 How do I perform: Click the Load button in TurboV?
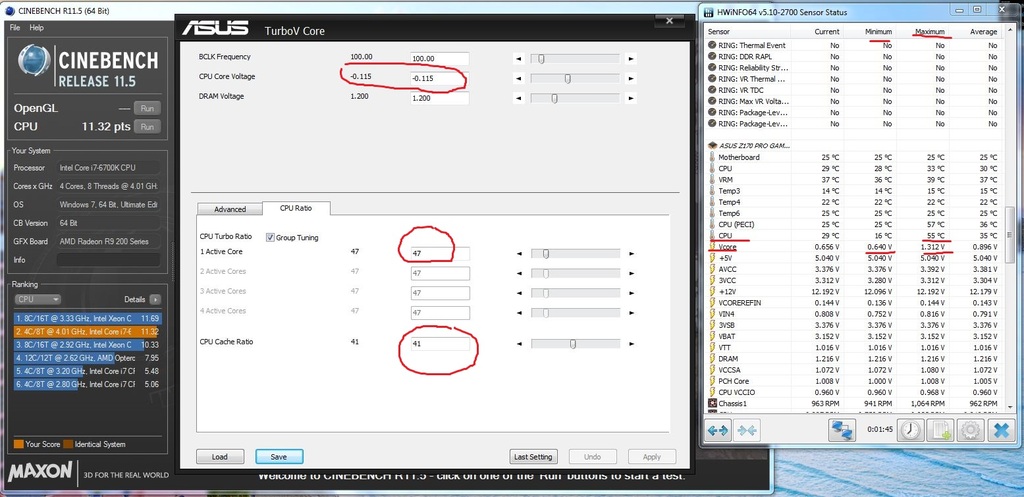click(220, 457)
